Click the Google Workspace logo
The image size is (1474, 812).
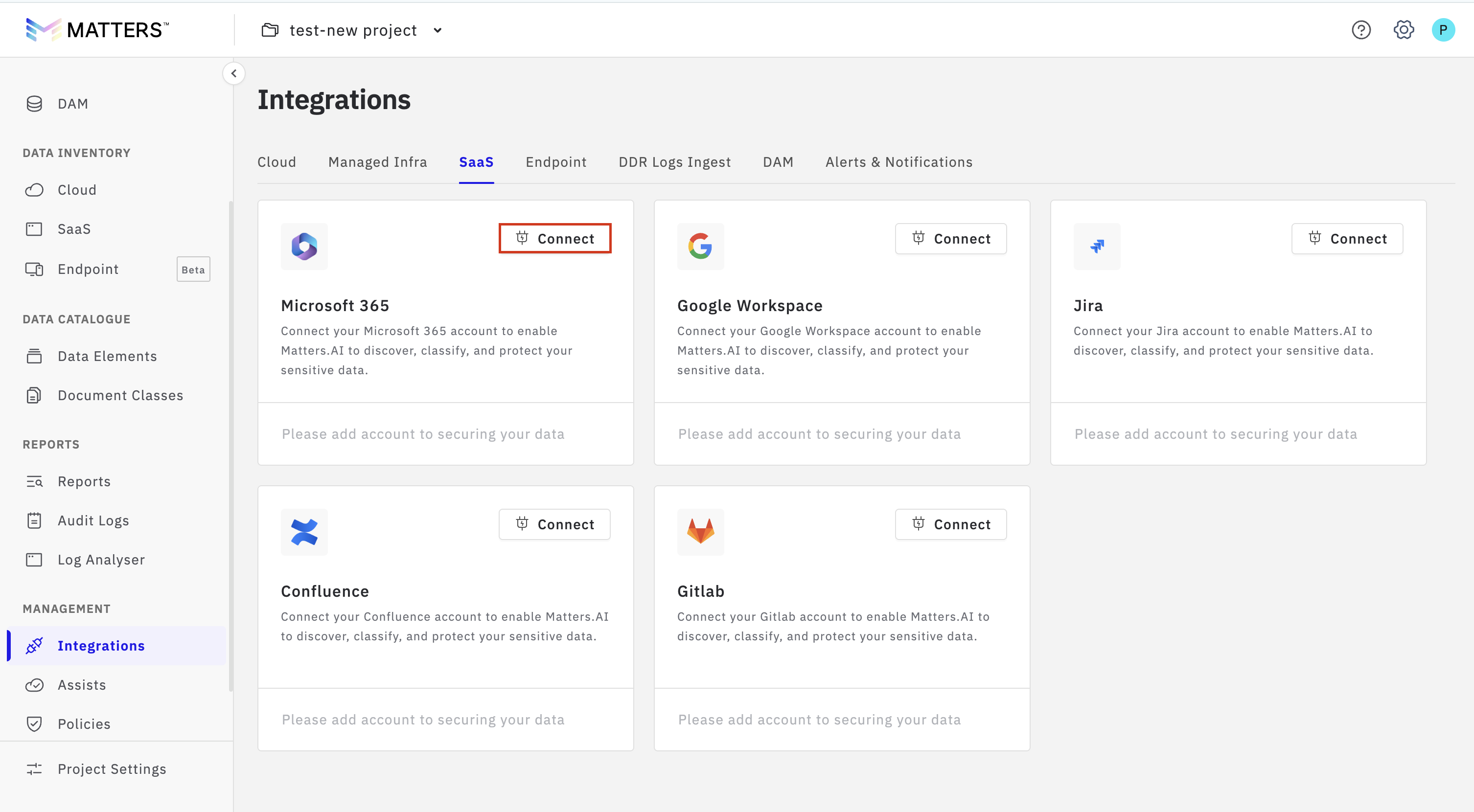700,247
